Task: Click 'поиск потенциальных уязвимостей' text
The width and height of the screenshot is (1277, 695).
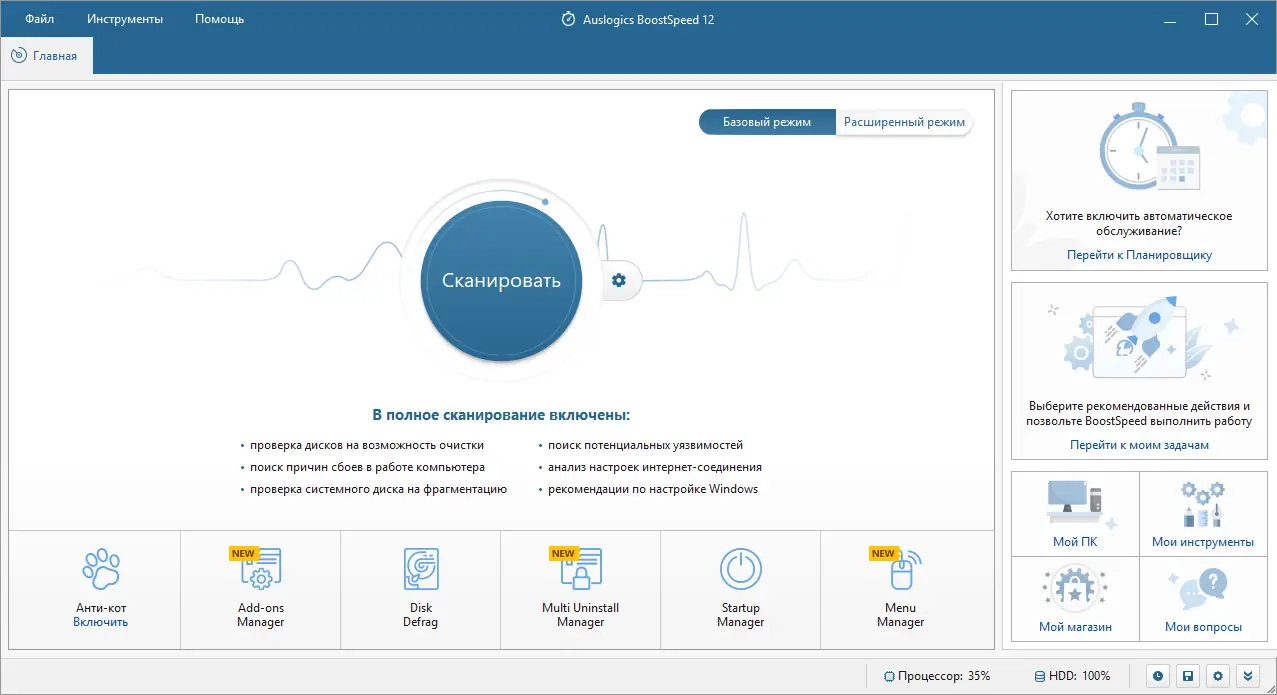Action: point(645,445)
